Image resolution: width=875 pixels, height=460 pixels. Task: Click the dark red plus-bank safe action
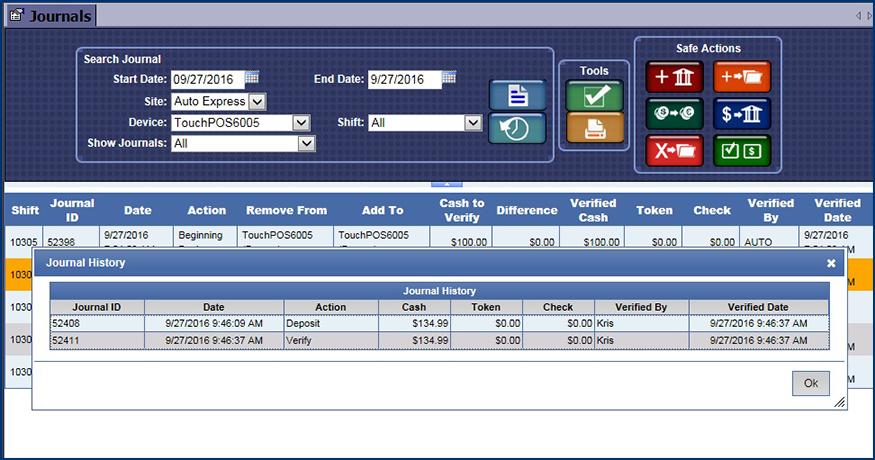click(674, 78)
